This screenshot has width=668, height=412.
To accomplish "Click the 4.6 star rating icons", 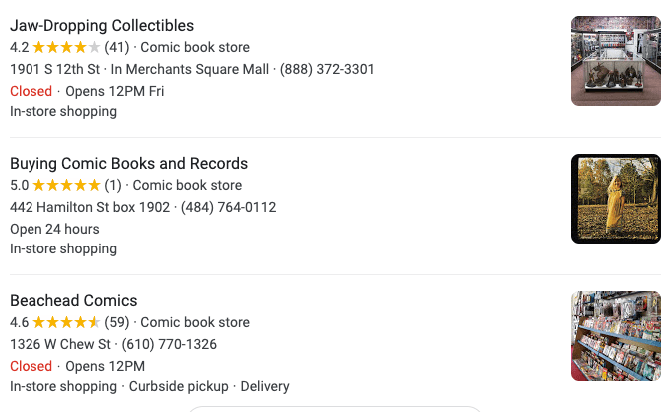I will 66,322.
